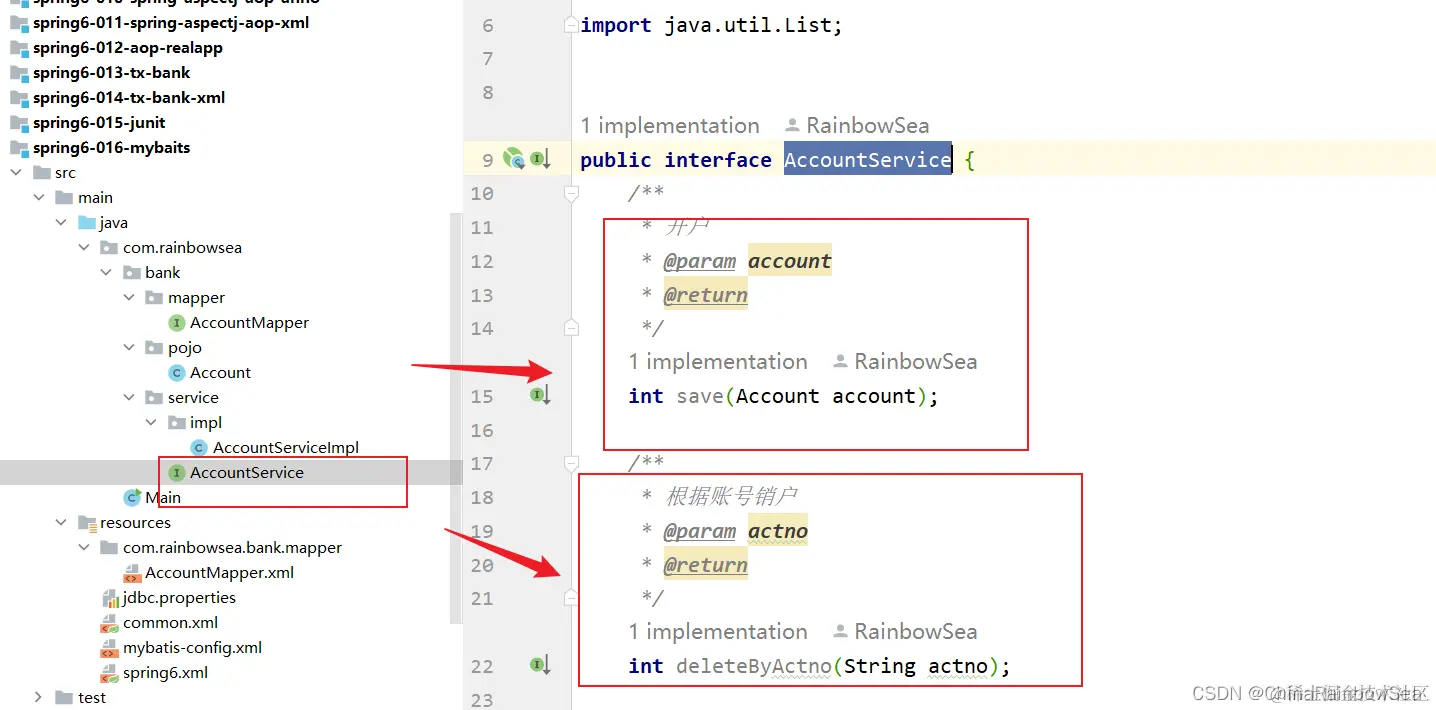Image resolution: width=1436 pixels, height=710 pixels.
Task: Collapse the pojo package chevron
Action: point(129,348)
